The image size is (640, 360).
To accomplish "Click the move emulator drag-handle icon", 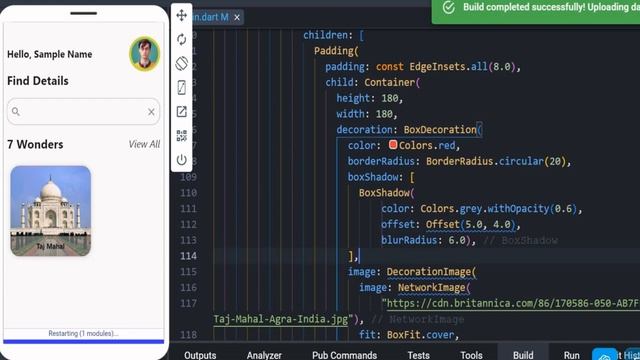I will pos(182,16).
